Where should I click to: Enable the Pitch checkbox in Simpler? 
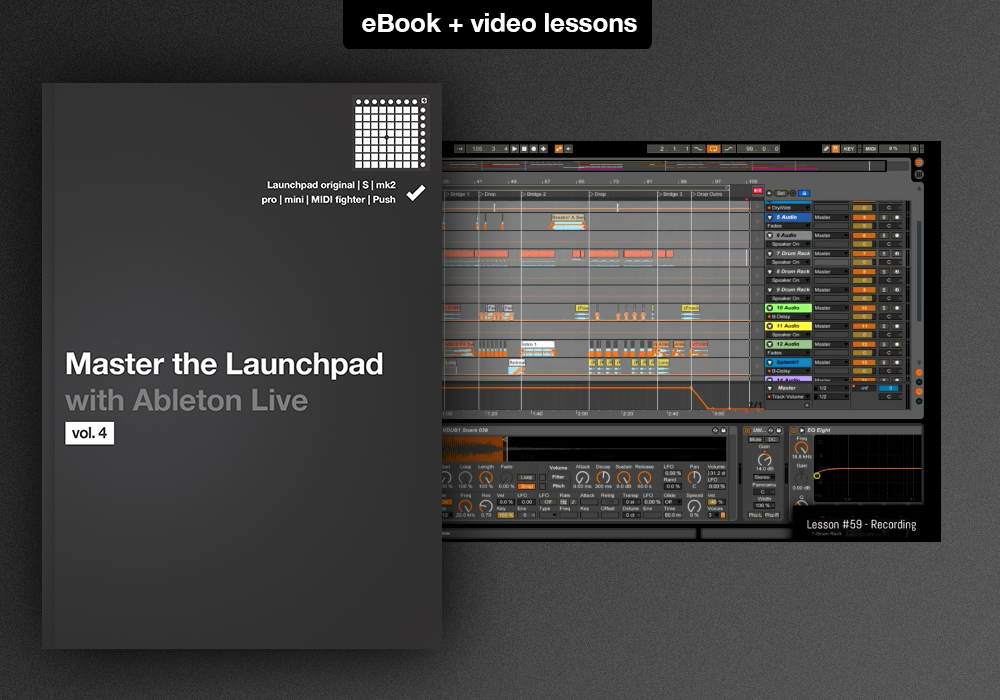(542, 486)
